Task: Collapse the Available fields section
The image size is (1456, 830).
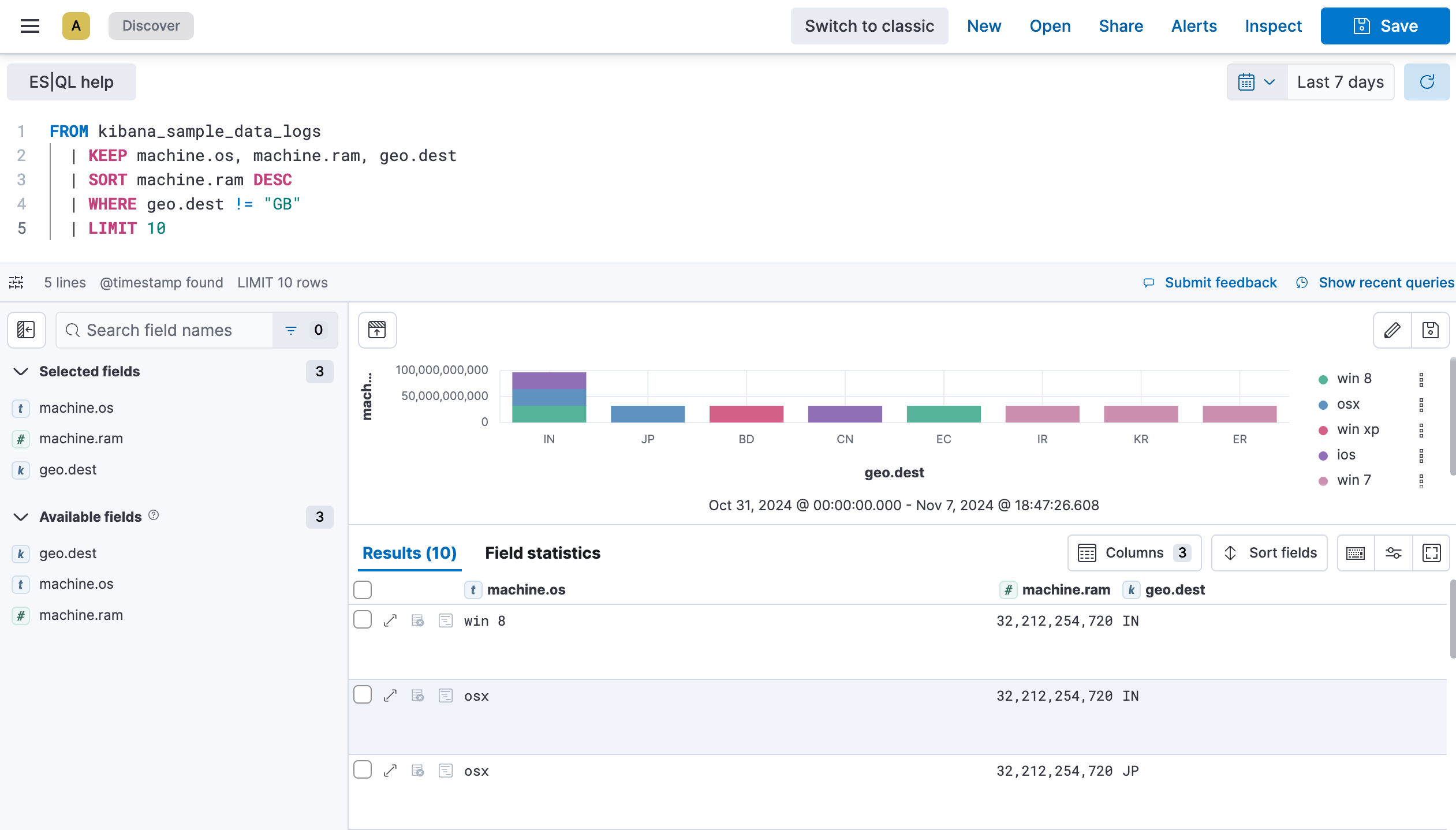Action: 21,517
